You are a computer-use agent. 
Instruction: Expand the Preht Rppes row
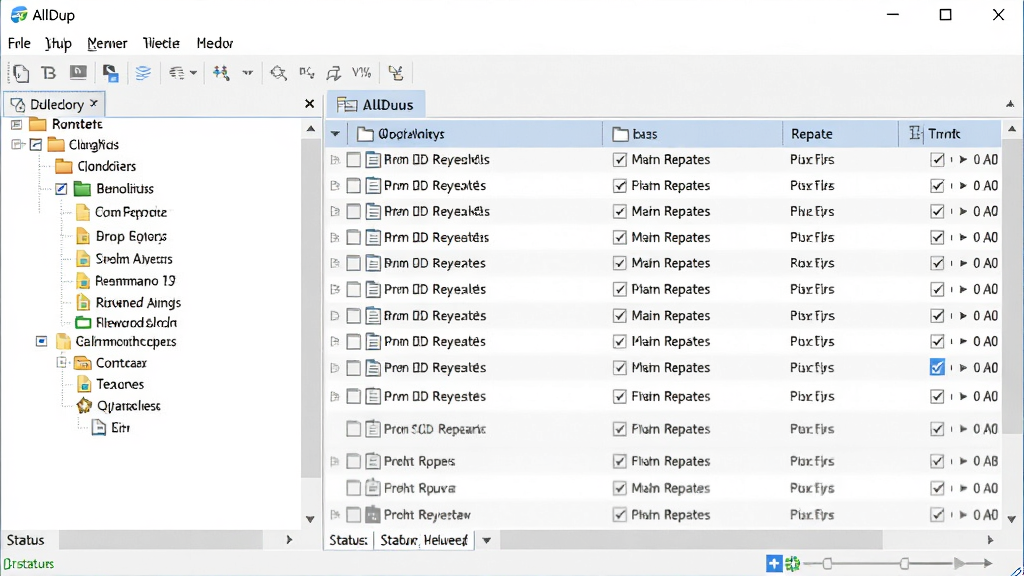point(335,461)
